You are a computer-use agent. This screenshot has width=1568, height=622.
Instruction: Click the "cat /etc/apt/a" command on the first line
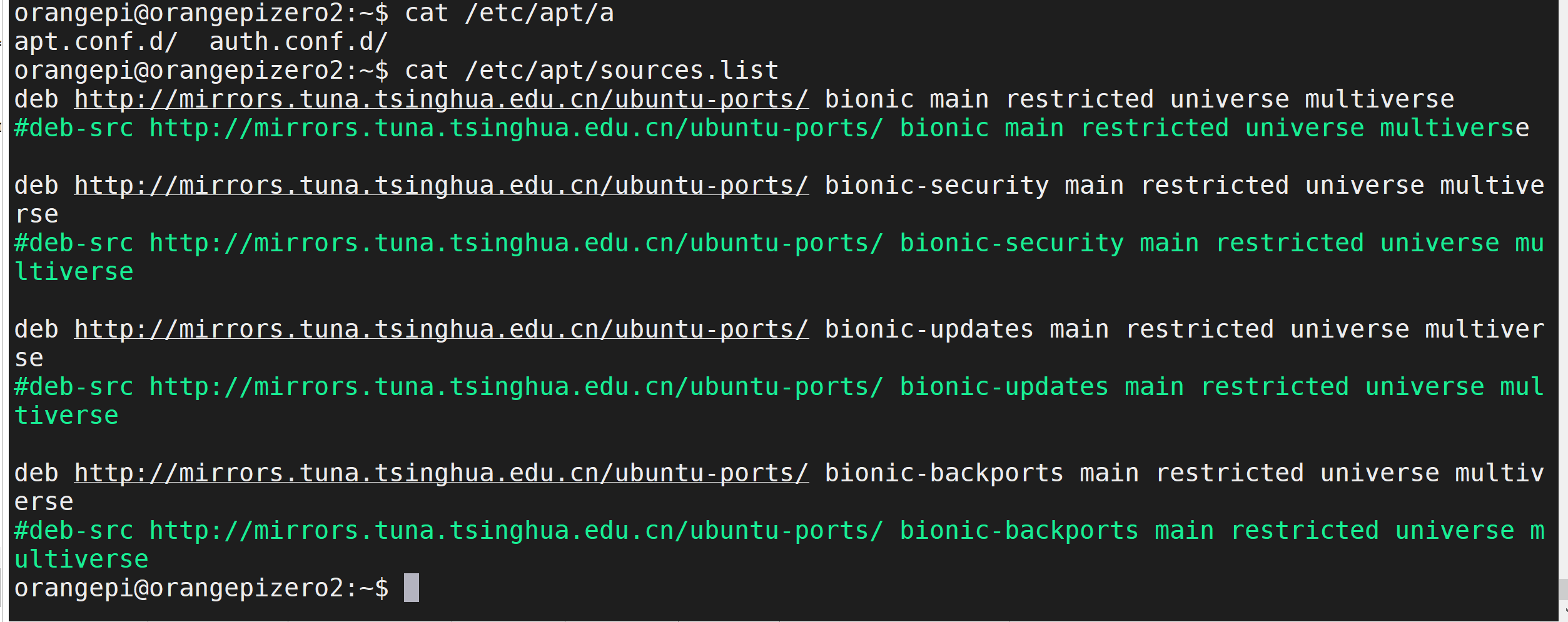coord(509,13)
